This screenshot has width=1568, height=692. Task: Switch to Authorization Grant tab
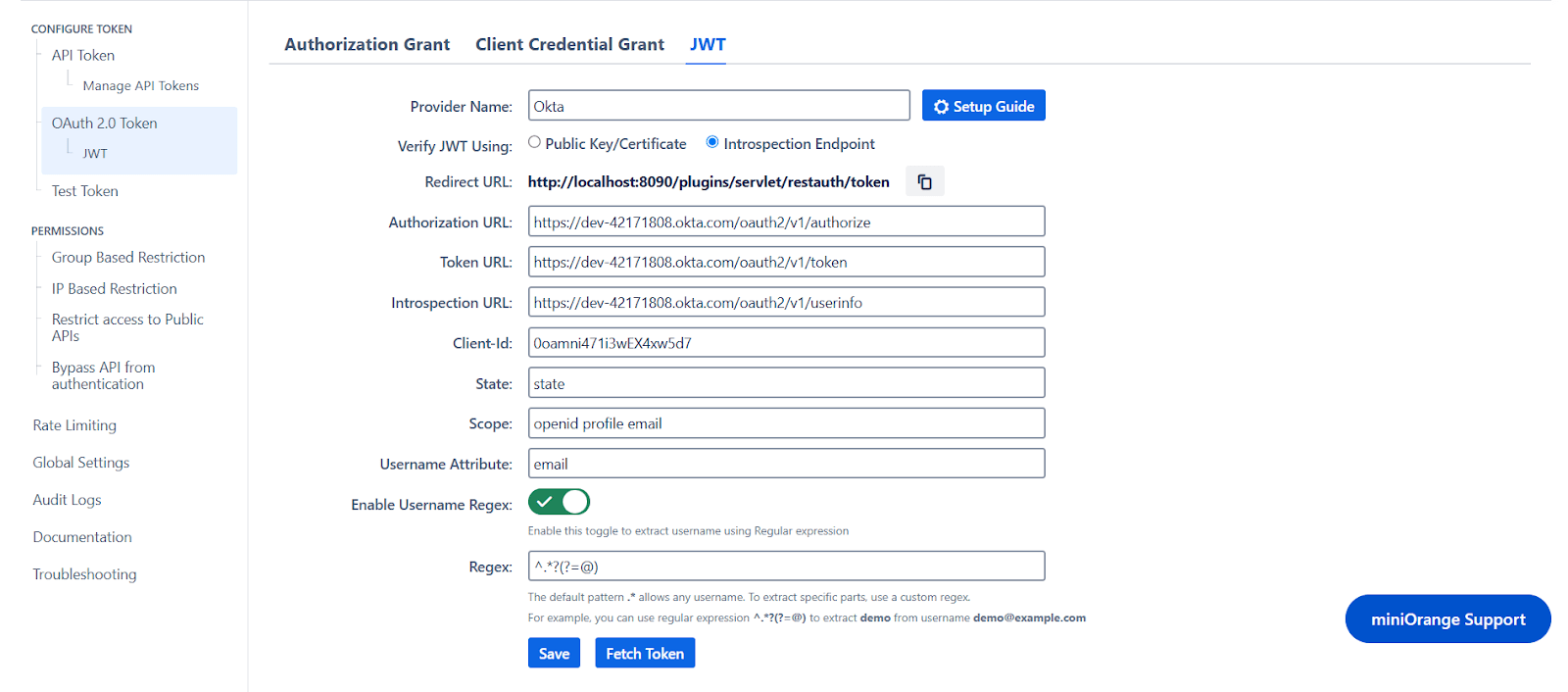[x=367, y=44]
